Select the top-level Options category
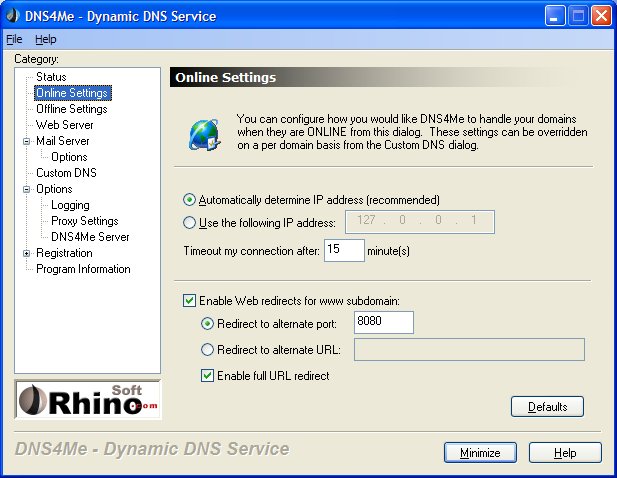Image resolution: width=617 pixels, height=478 pixels. coord(54,189)
